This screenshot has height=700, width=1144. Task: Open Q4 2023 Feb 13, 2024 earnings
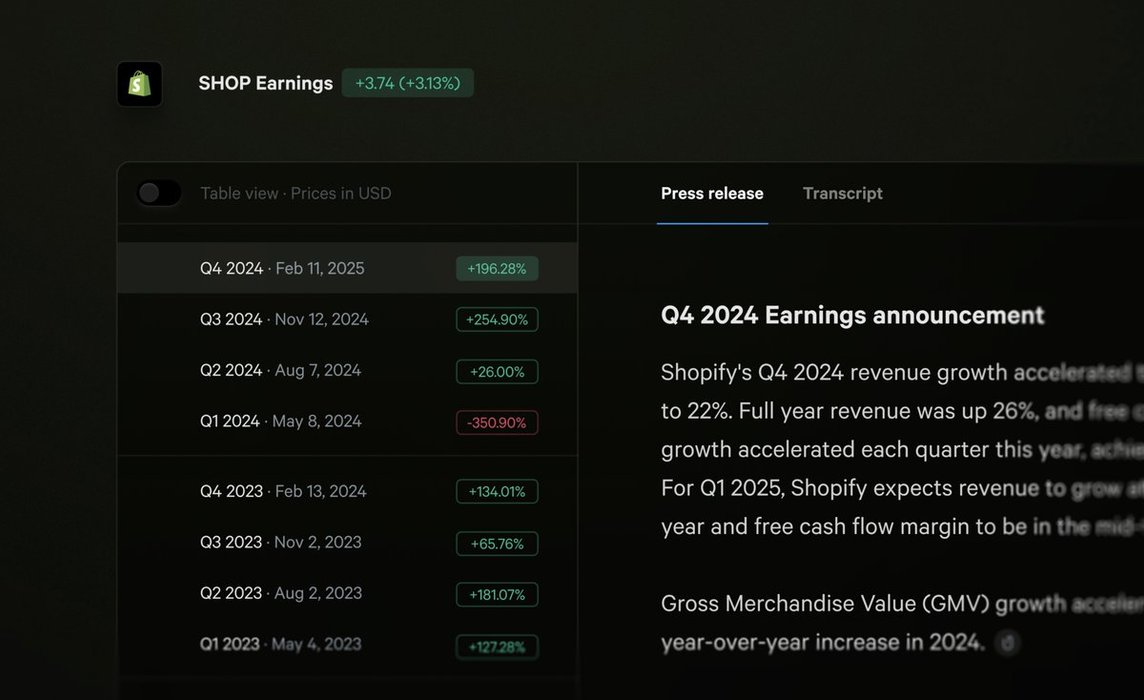click(283, 491)
